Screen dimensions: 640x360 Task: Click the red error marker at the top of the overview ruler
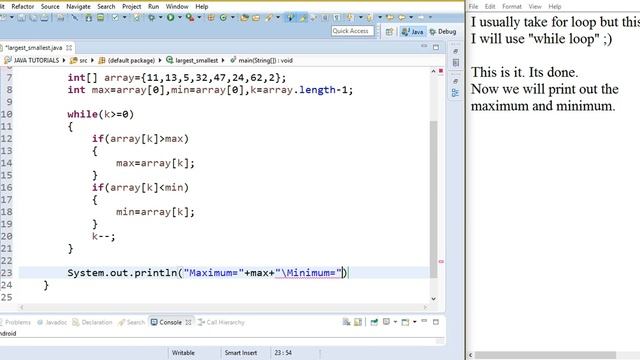point(441,71)
